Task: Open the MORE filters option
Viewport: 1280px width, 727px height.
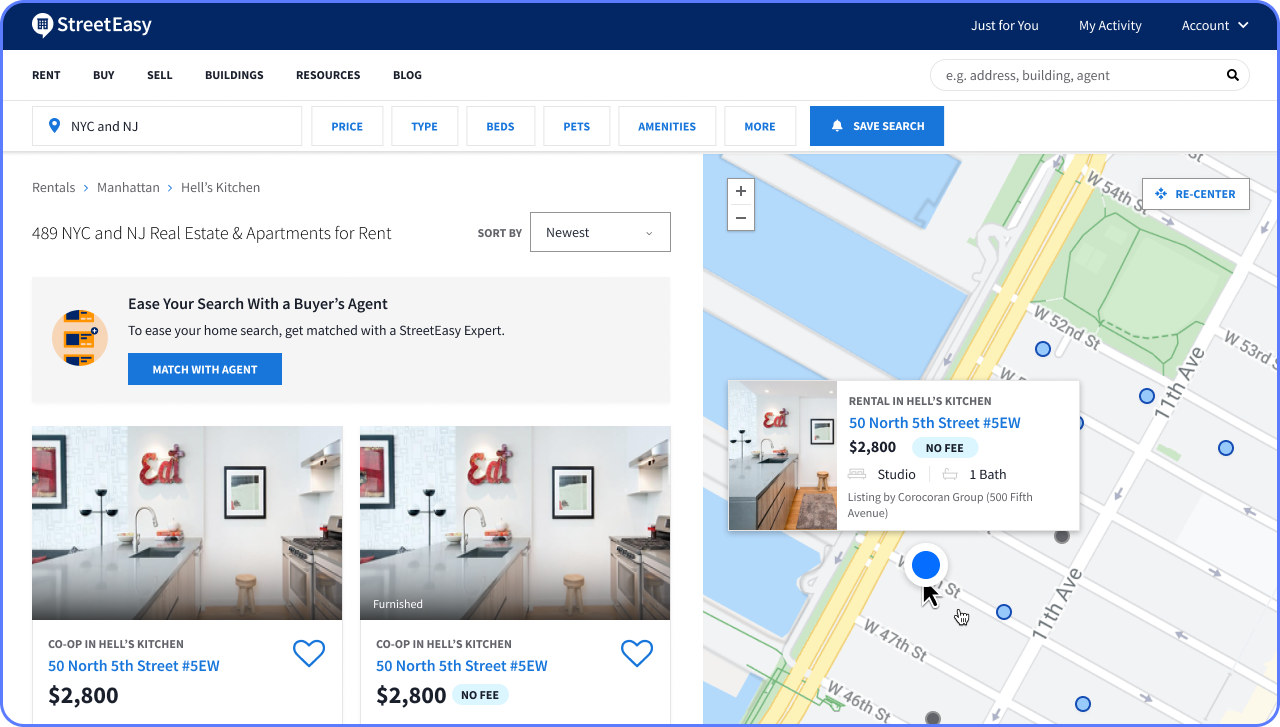Action: [760, 126]
